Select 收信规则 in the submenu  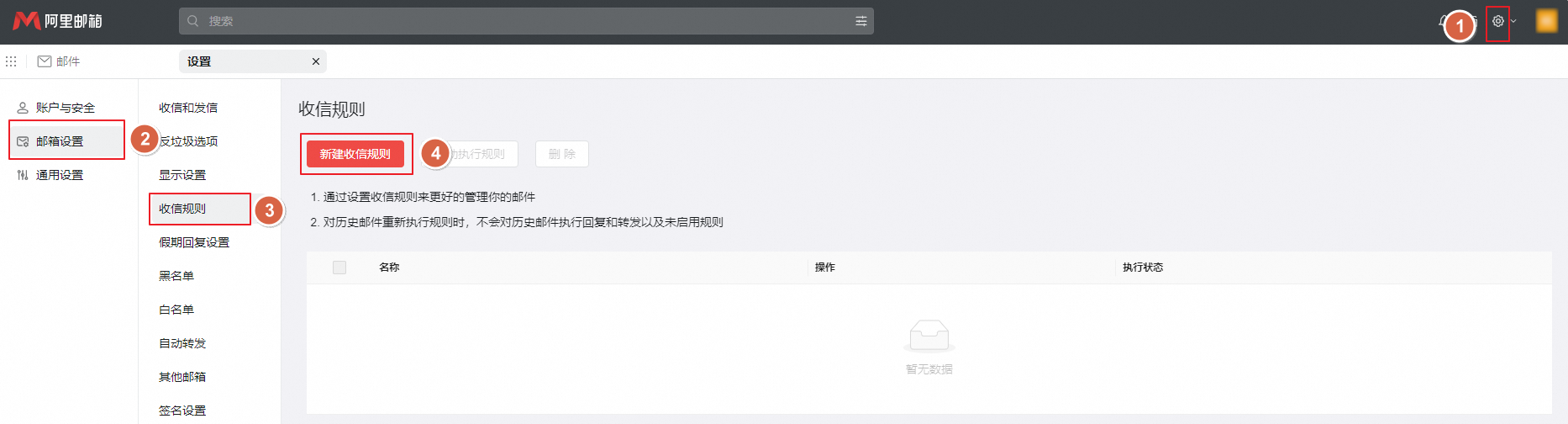[x=182, y=209]
